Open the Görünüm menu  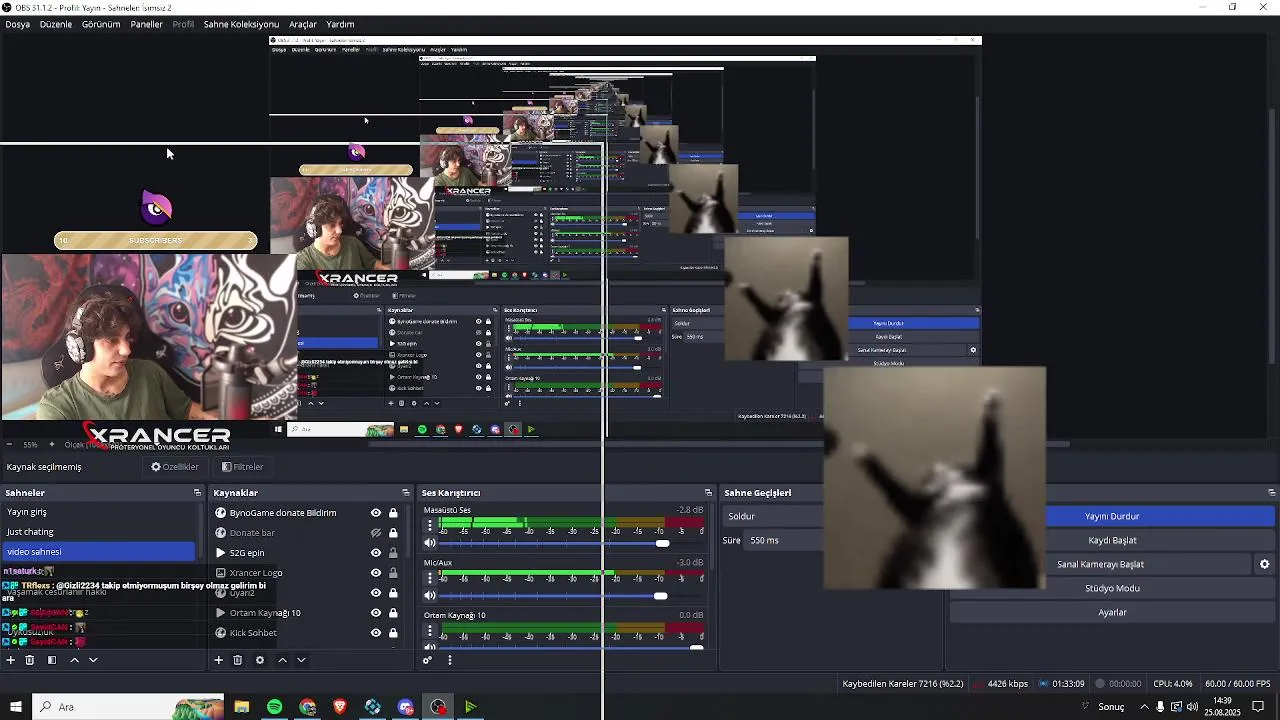click(x=101, y=24)
